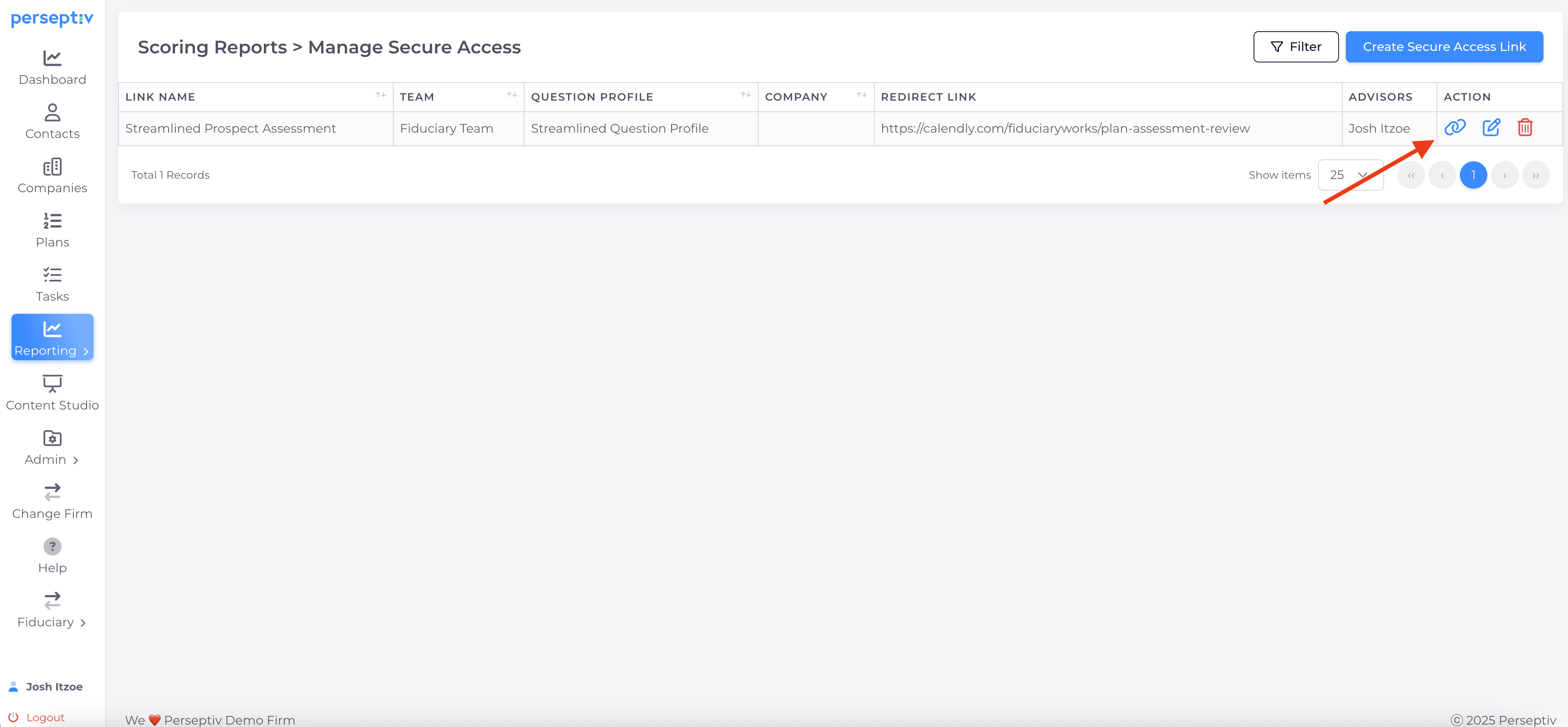Expand the Admin submenu
Image resolution: width=1568 pixels, height=727 pixels.
pyautogui.click(x=53, y=448)
